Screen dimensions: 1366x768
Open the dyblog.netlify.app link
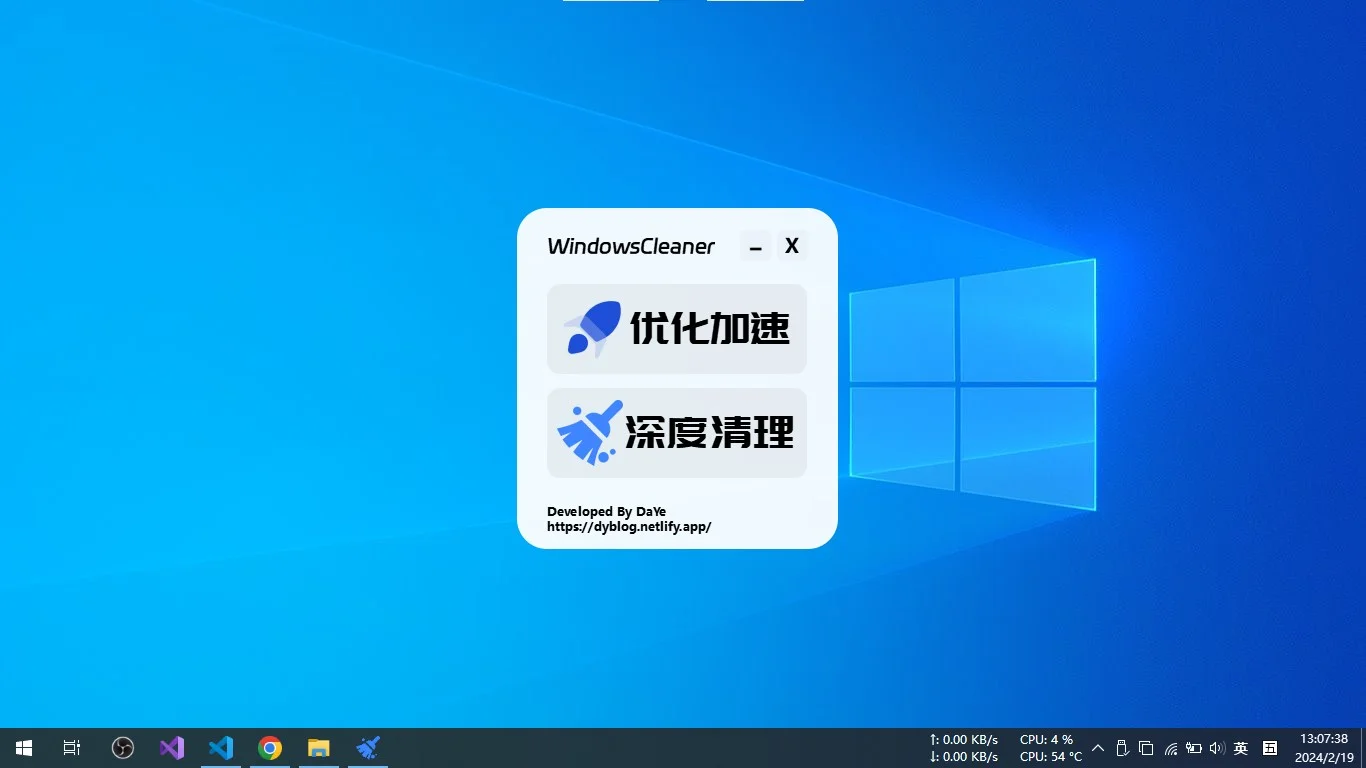[629, 526]
